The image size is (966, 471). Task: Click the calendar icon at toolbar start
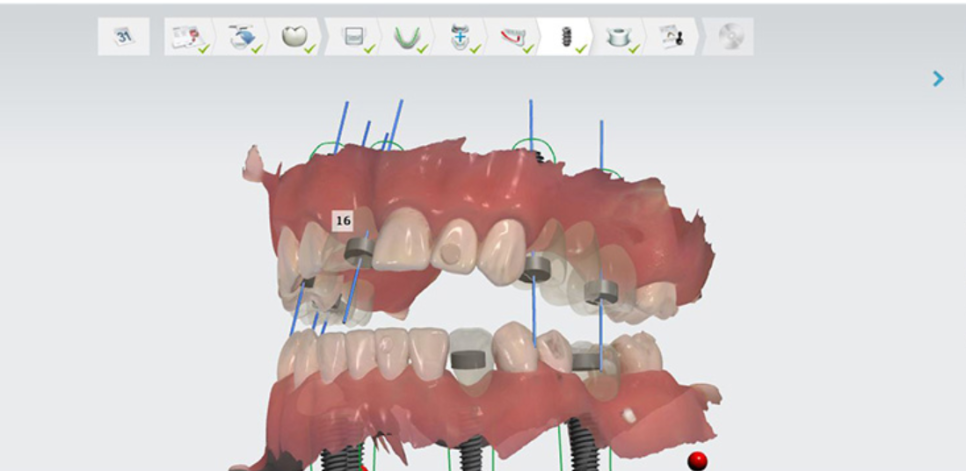point(124,37)
